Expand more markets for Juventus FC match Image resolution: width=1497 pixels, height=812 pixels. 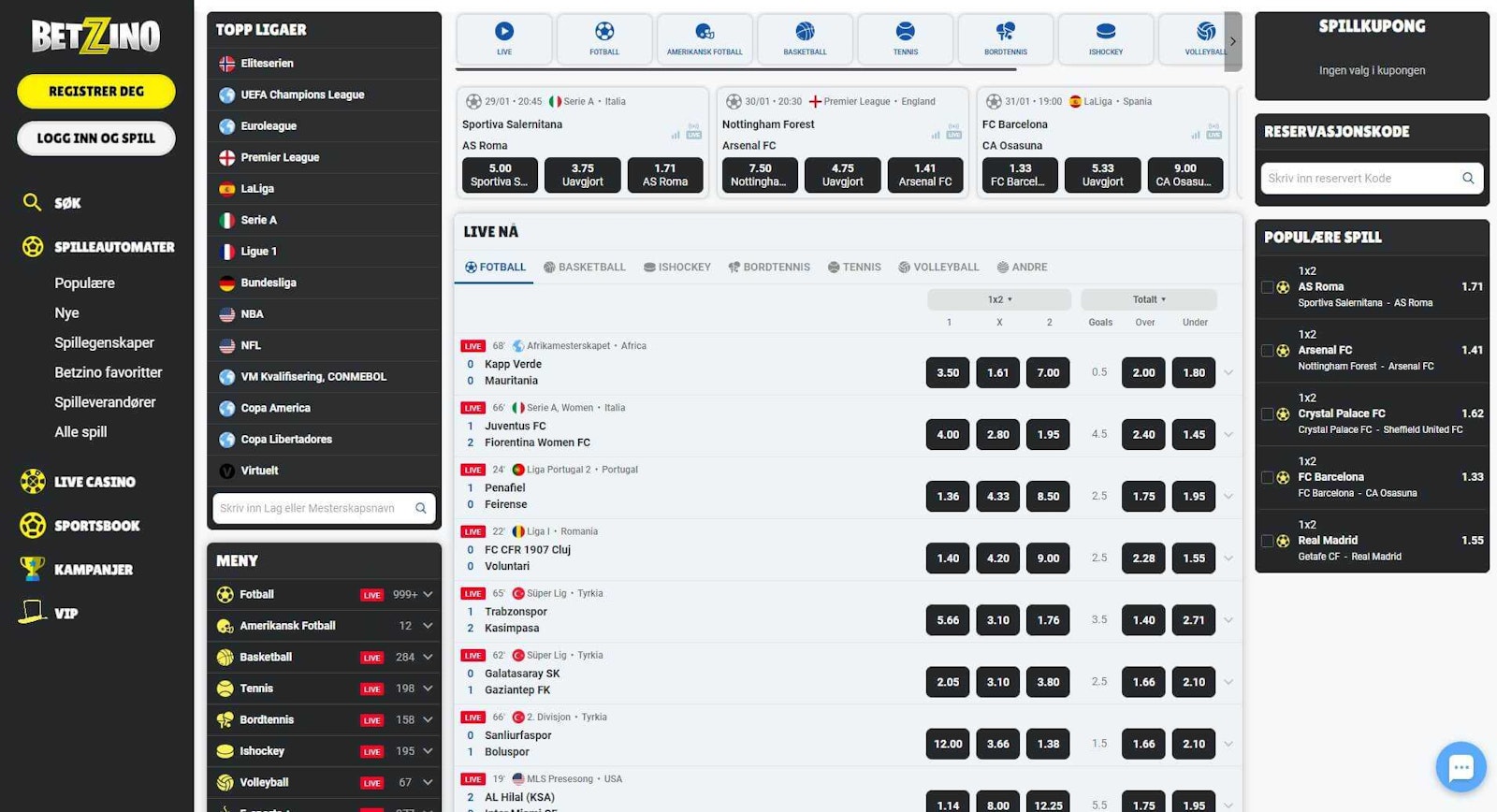(x=1228, y=434)
